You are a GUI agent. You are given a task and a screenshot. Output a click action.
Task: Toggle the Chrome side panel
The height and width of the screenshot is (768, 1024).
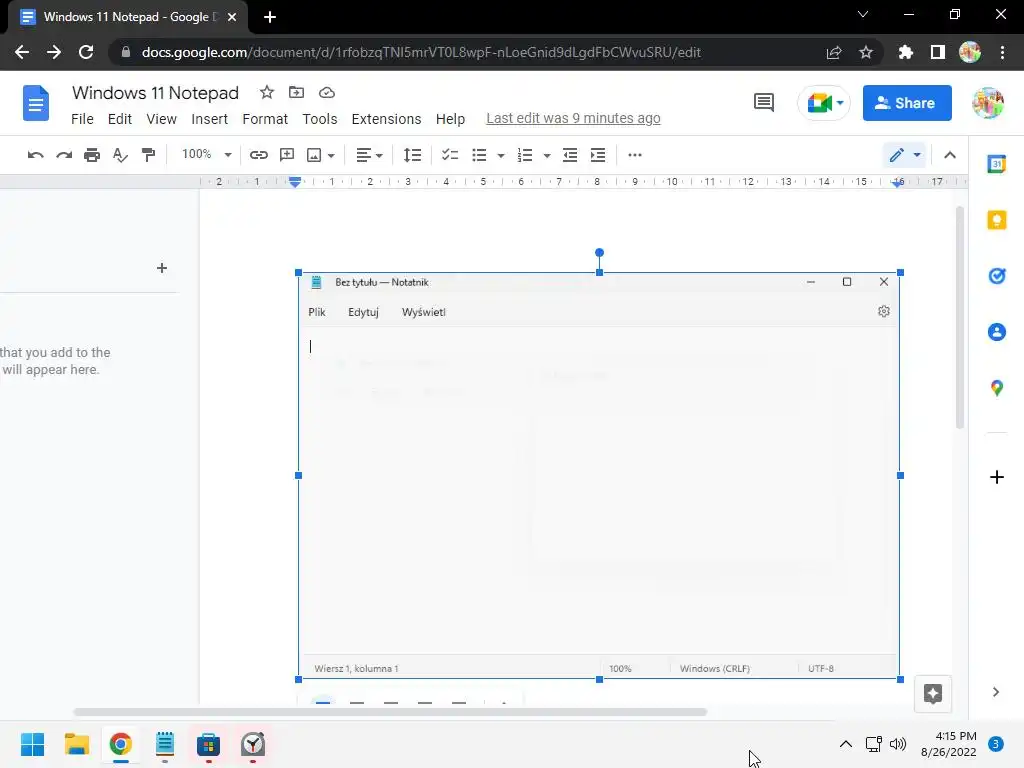click(938, 52)
